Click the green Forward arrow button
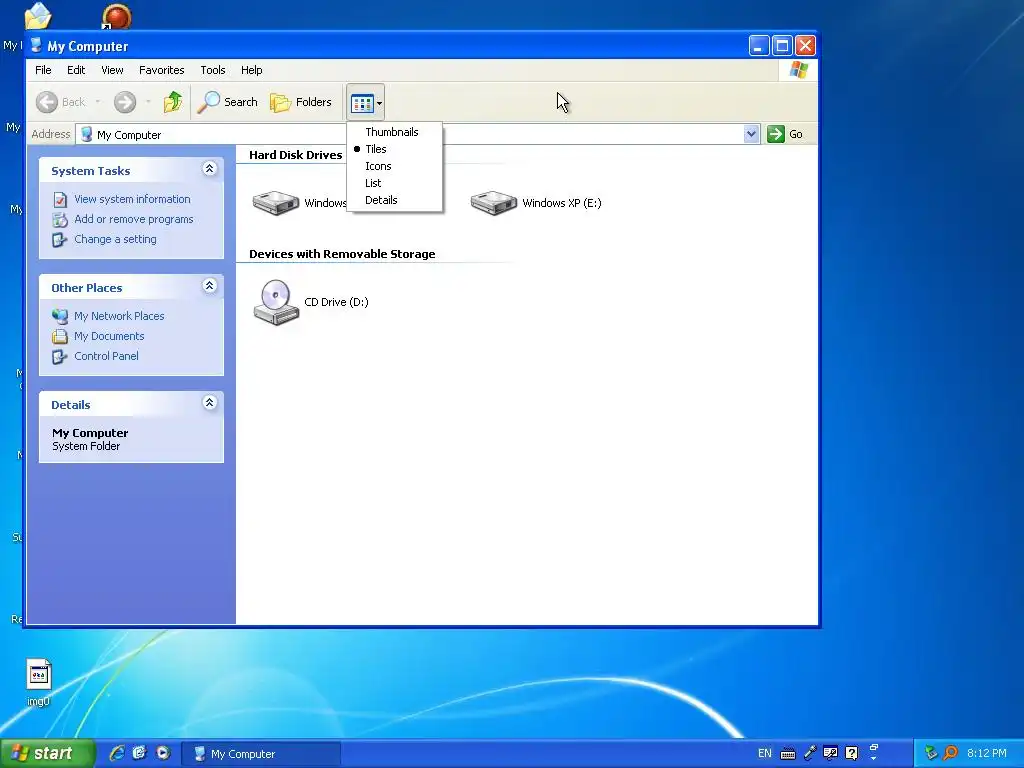This screenshot has width=1024, height=768. pos(125,102)
